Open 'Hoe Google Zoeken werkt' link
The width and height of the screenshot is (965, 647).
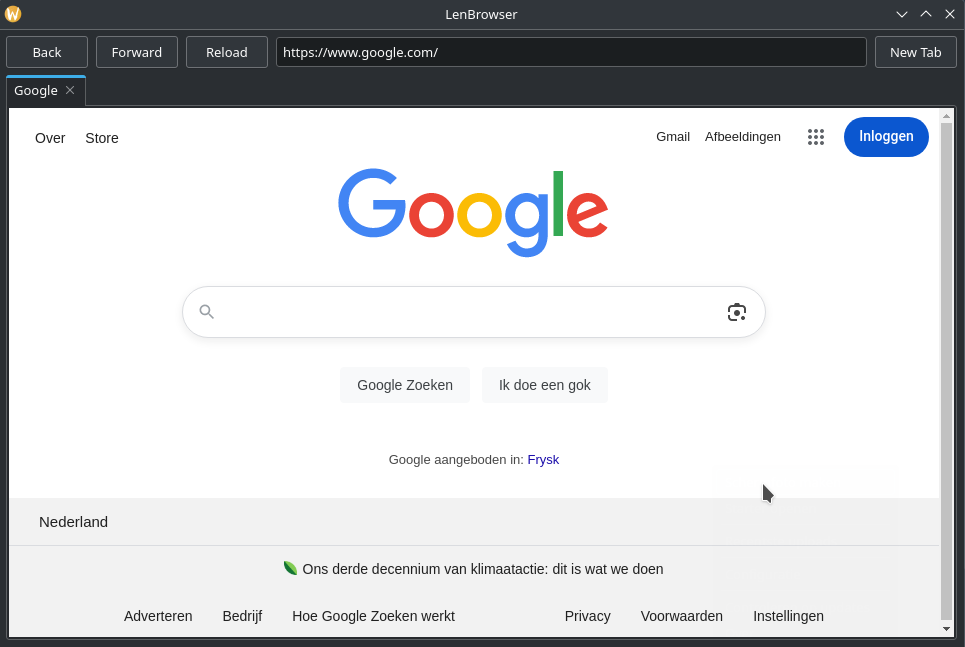[x=374, y=616]
